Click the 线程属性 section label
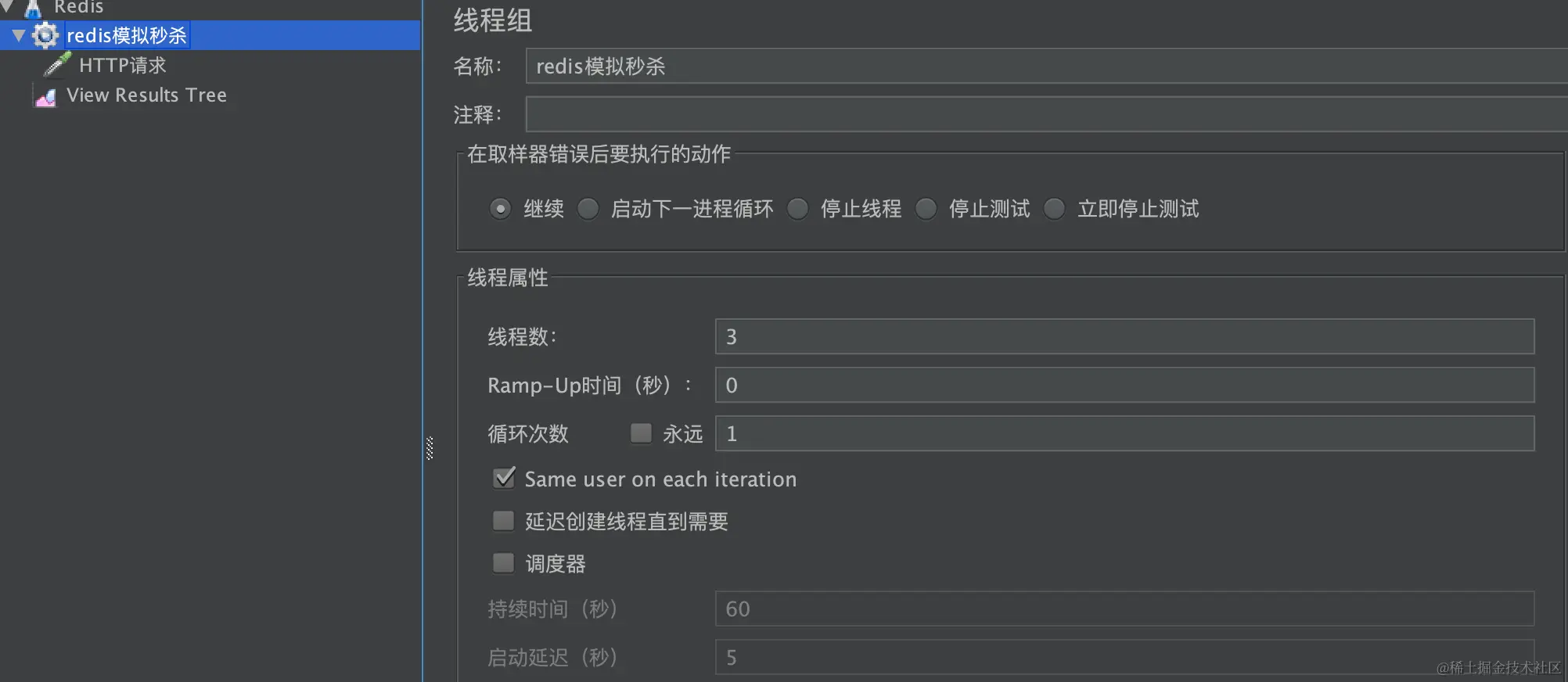This screenshot has height=682, width=1568. pos(508,278)
